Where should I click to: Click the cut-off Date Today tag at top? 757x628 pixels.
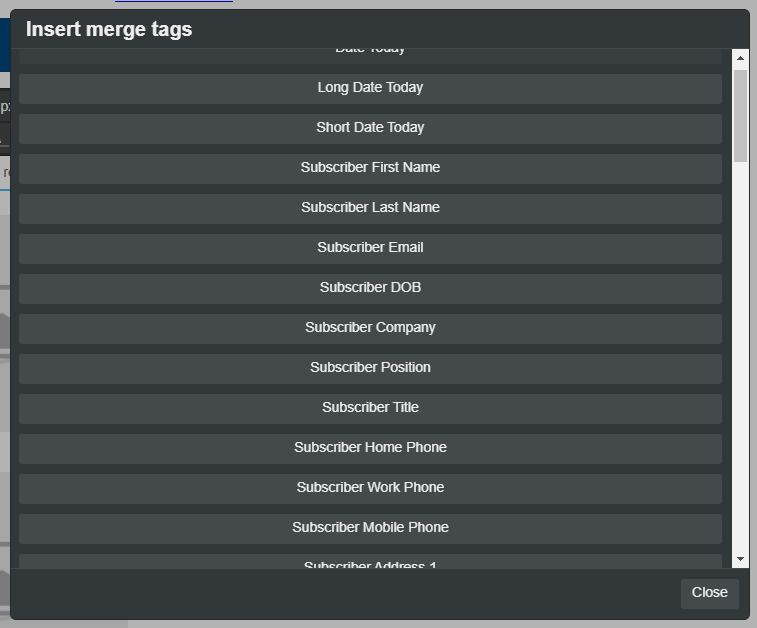point(370,55)
